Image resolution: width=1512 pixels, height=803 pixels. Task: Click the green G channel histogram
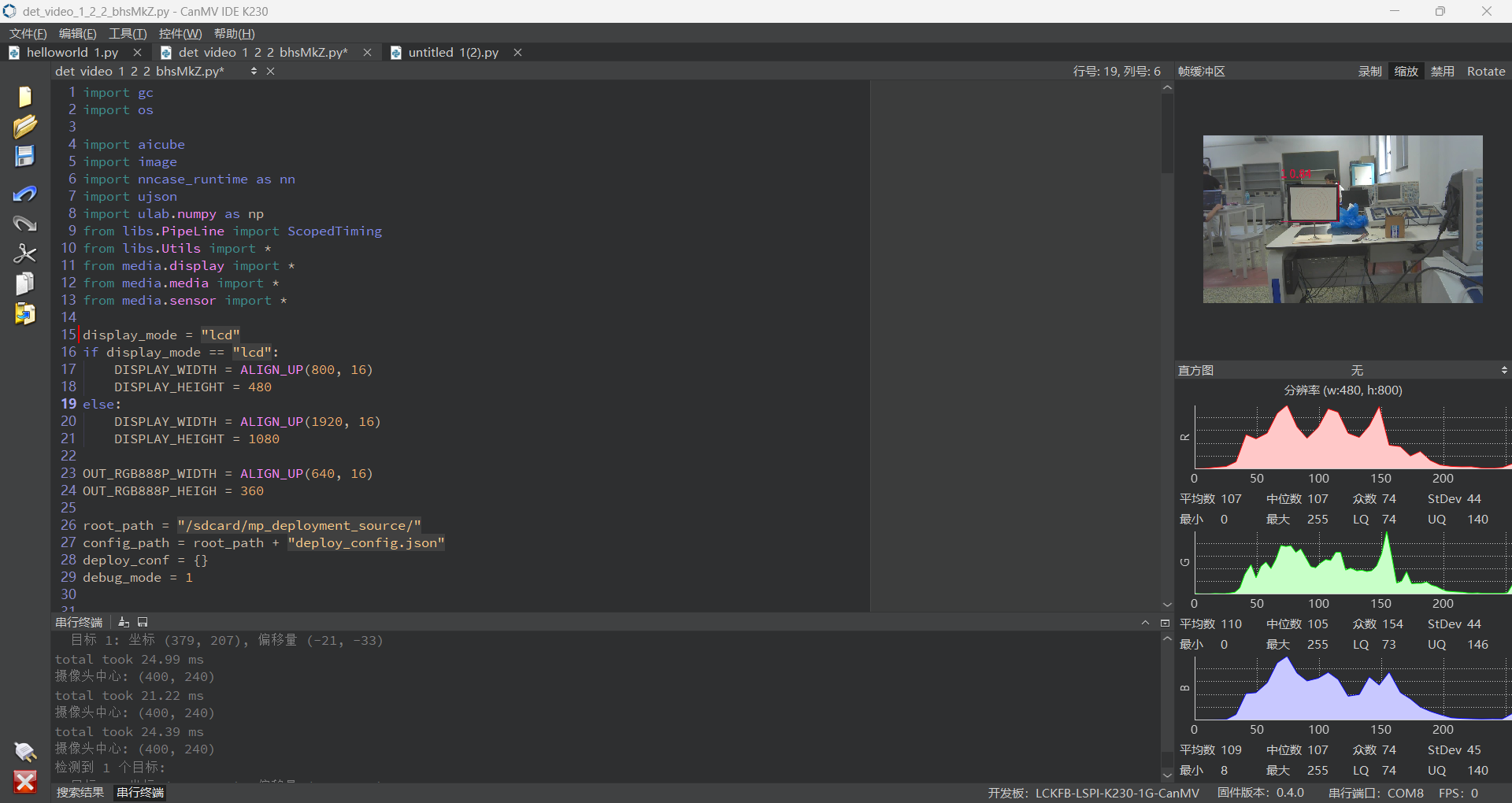[1352, 562]
